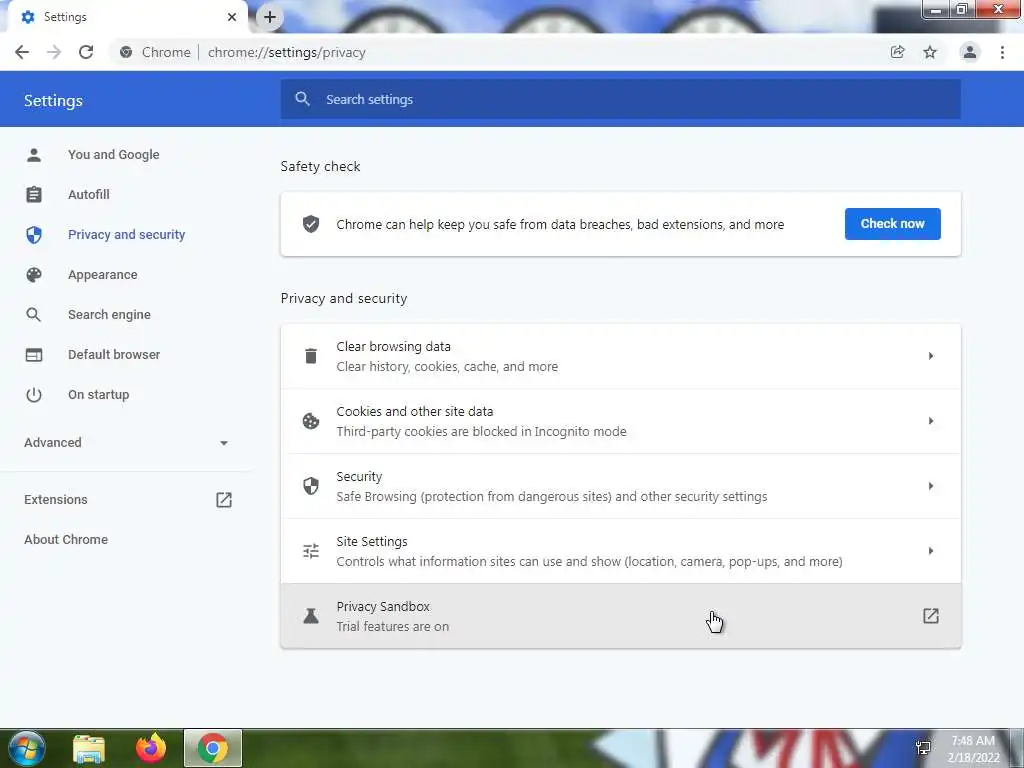This screenshot has height=768, width=1024.
Task: Click Cookies and other site data title
Action: click(415, 411)
